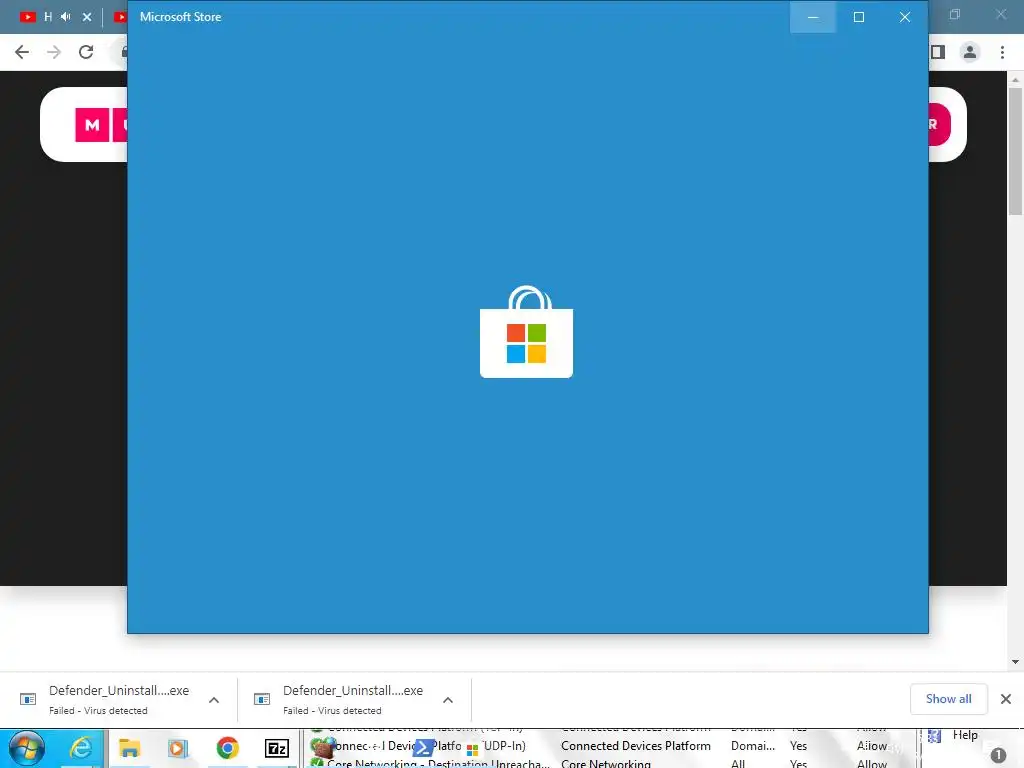Open PowerShell taskbar icon
Image resolution: width=1024 pixels, height=768 pixels.
(x=424, y=748)
